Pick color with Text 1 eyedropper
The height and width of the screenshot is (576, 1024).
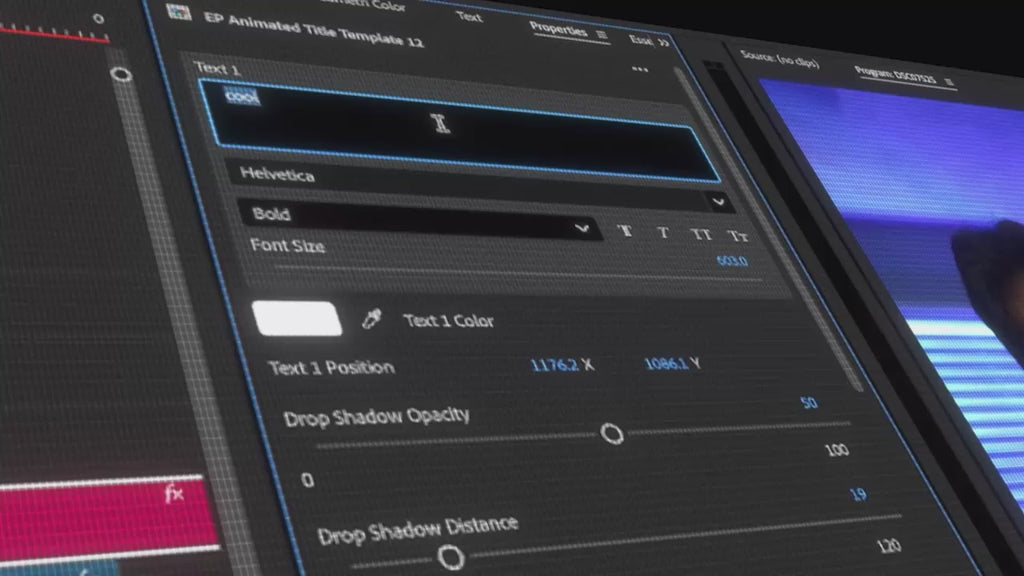pyautogui.click(x=372, y=320)
